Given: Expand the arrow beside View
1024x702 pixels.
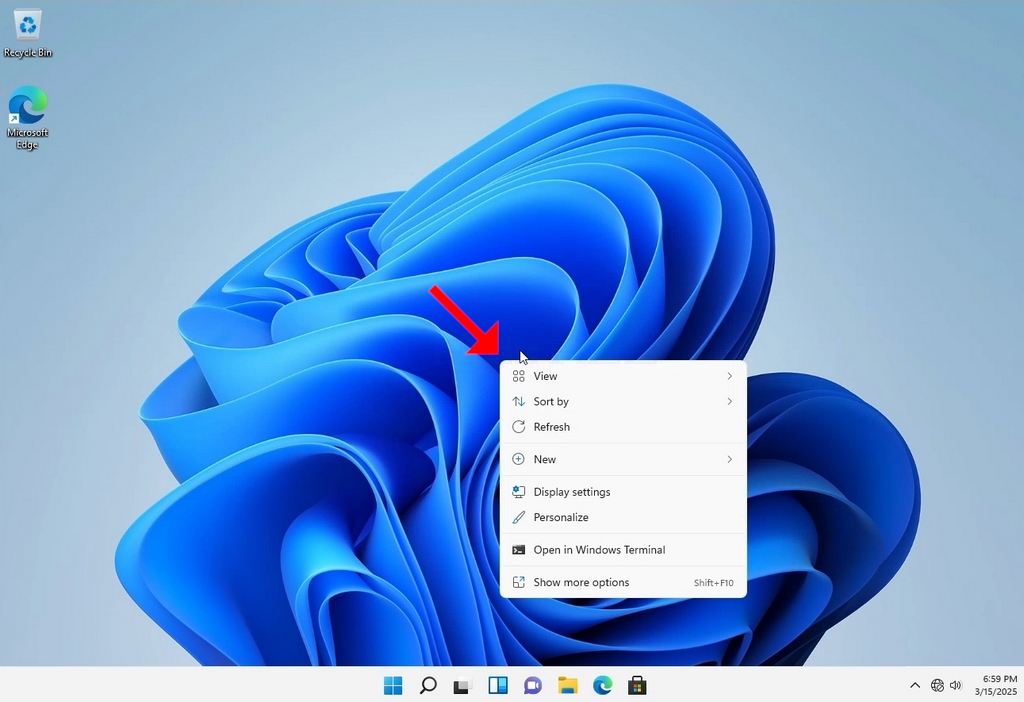Looking at the screenshot, I should point(729,376).
